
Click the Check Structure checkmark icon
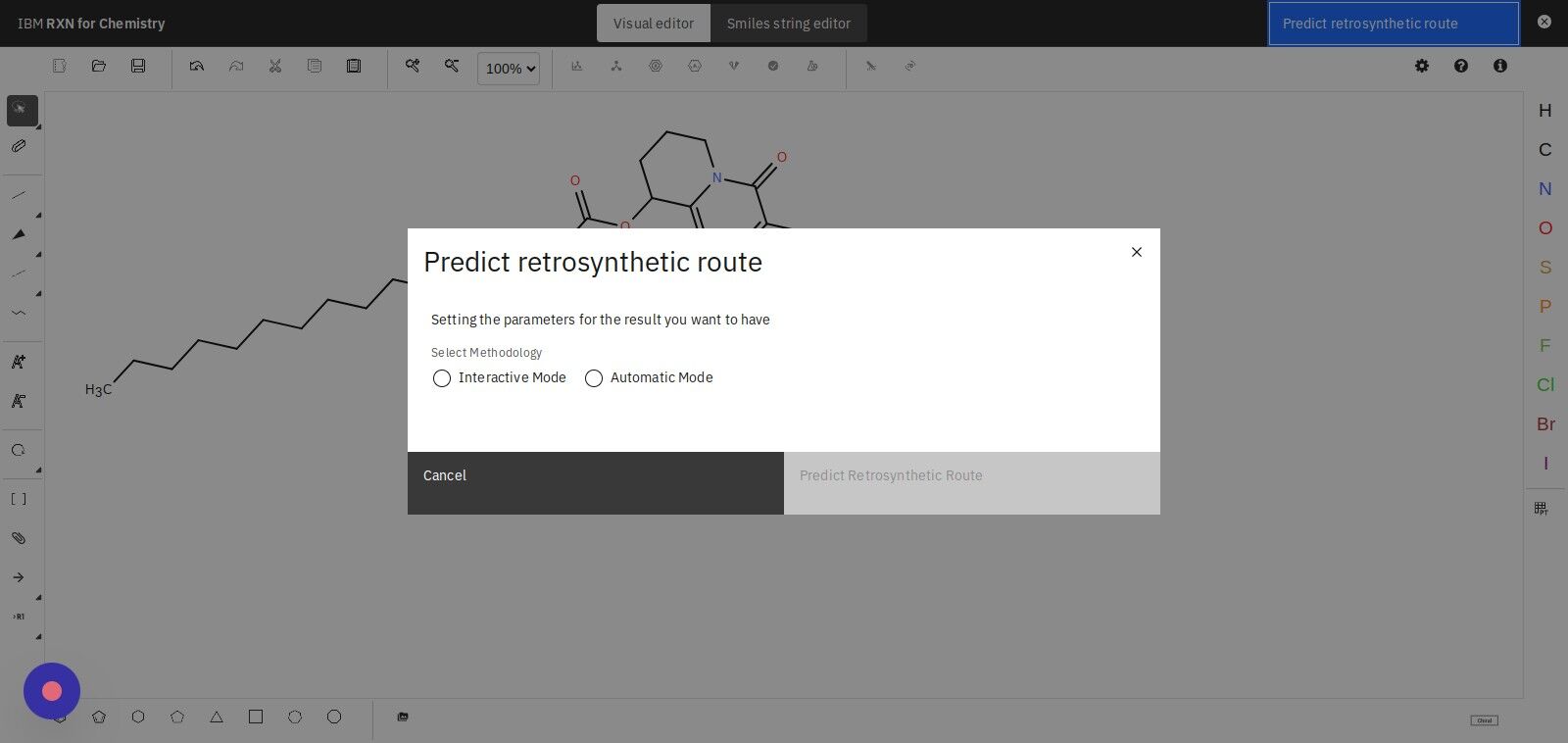(773, 66)
